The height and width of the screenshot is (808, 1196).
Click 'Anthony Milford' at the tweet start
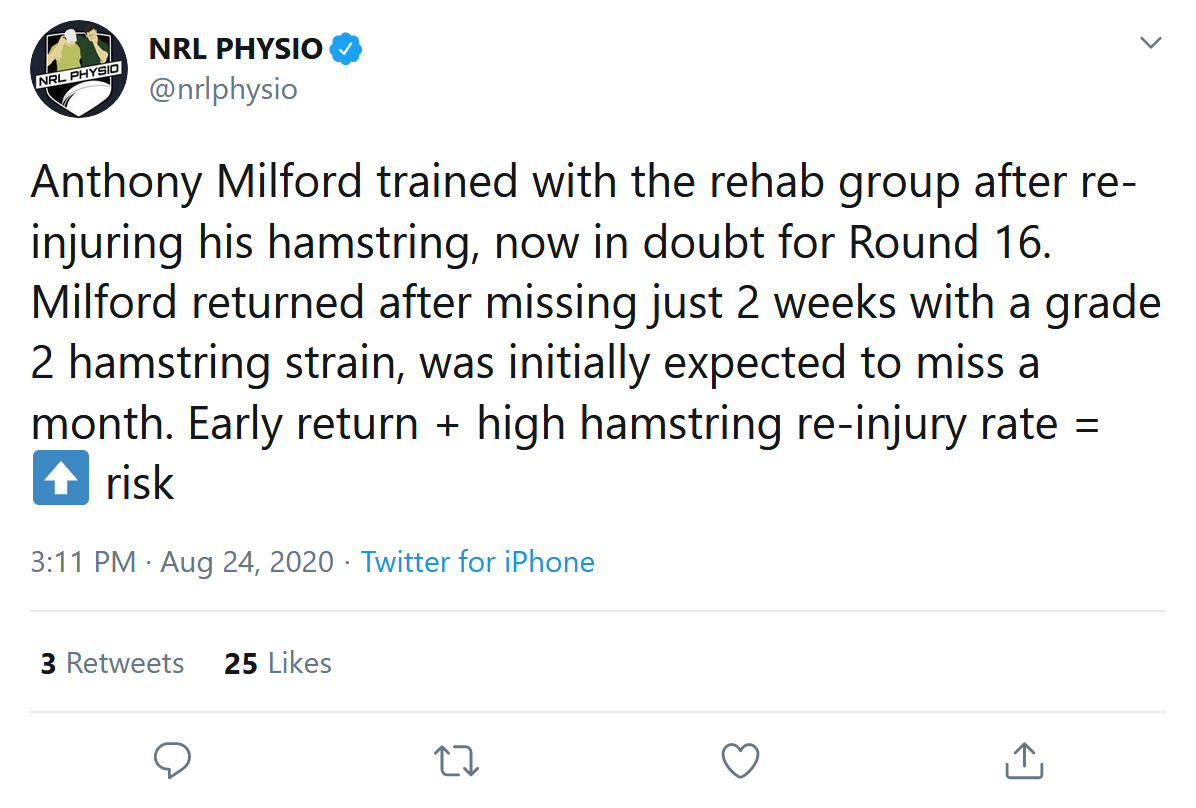coord(197,183)
